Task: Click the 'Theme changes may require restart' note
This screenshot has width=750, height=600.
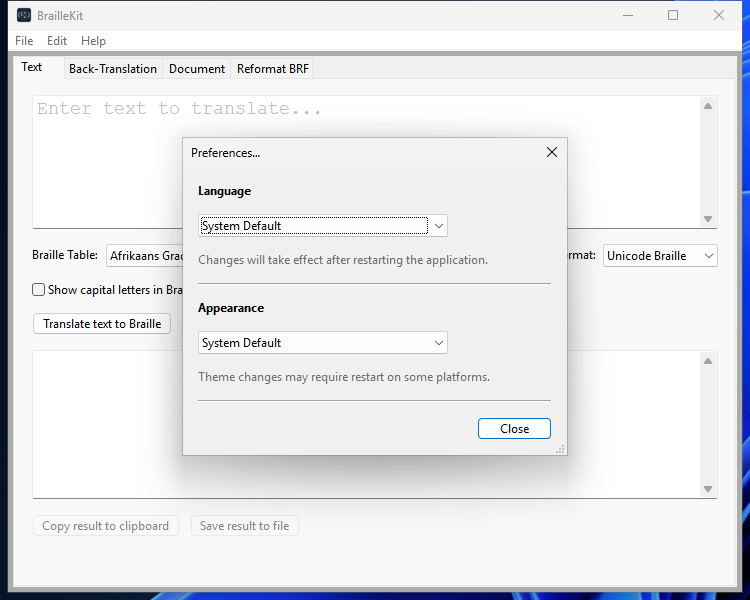Action: point(344,377)
